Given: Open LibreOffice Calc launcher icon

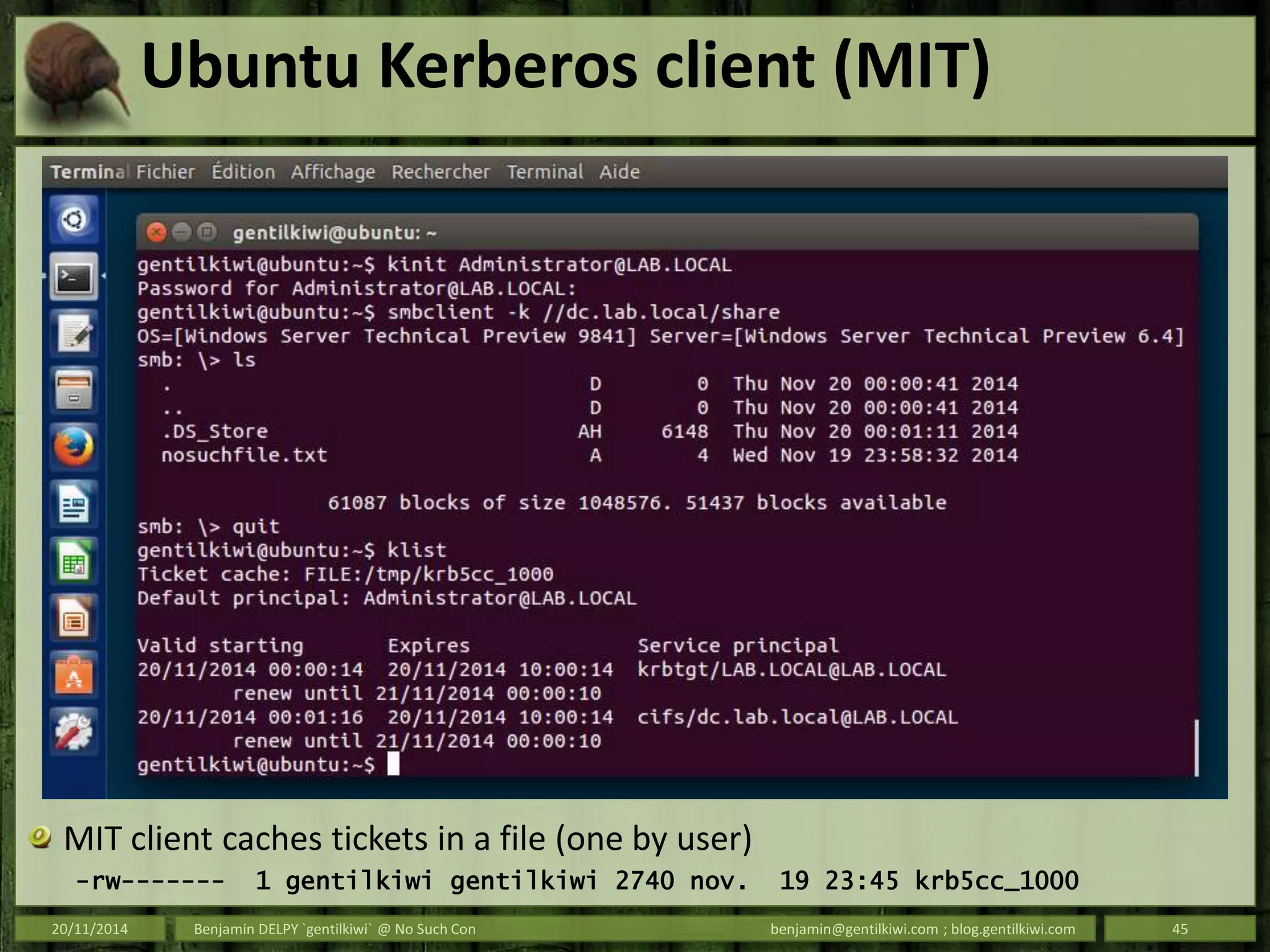Looking at the screenshot, I should pos(74,562).
